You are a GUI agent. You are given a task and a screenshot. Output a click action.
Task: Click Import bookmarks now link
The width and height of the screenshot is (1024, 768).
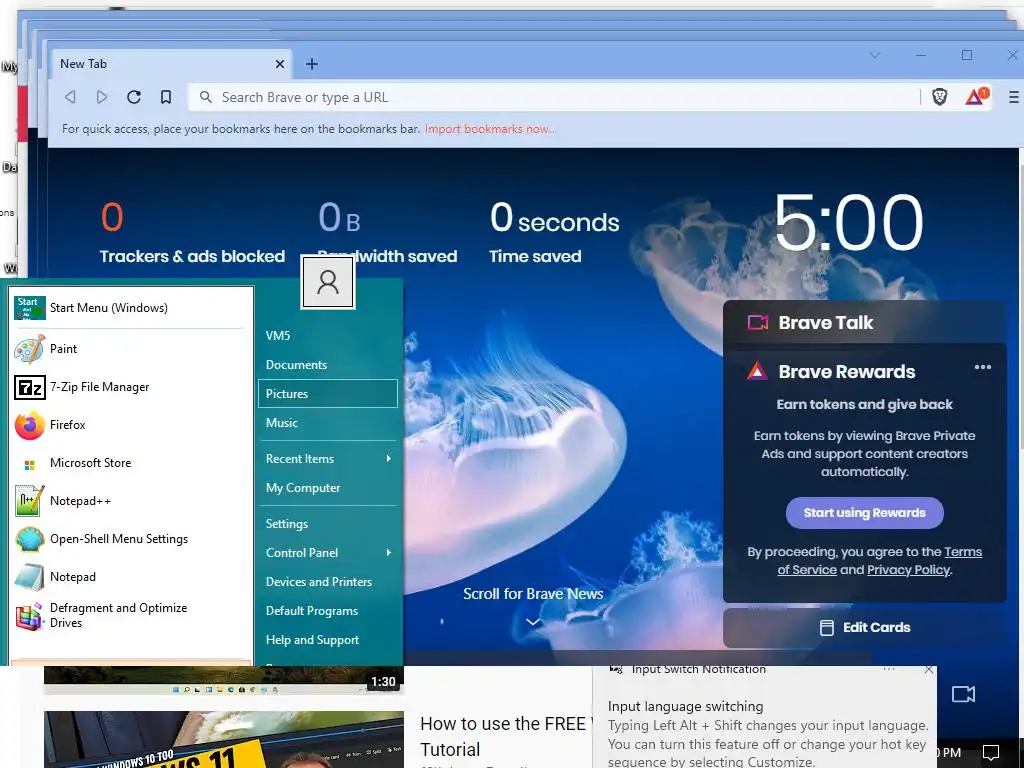coord(490,129)
